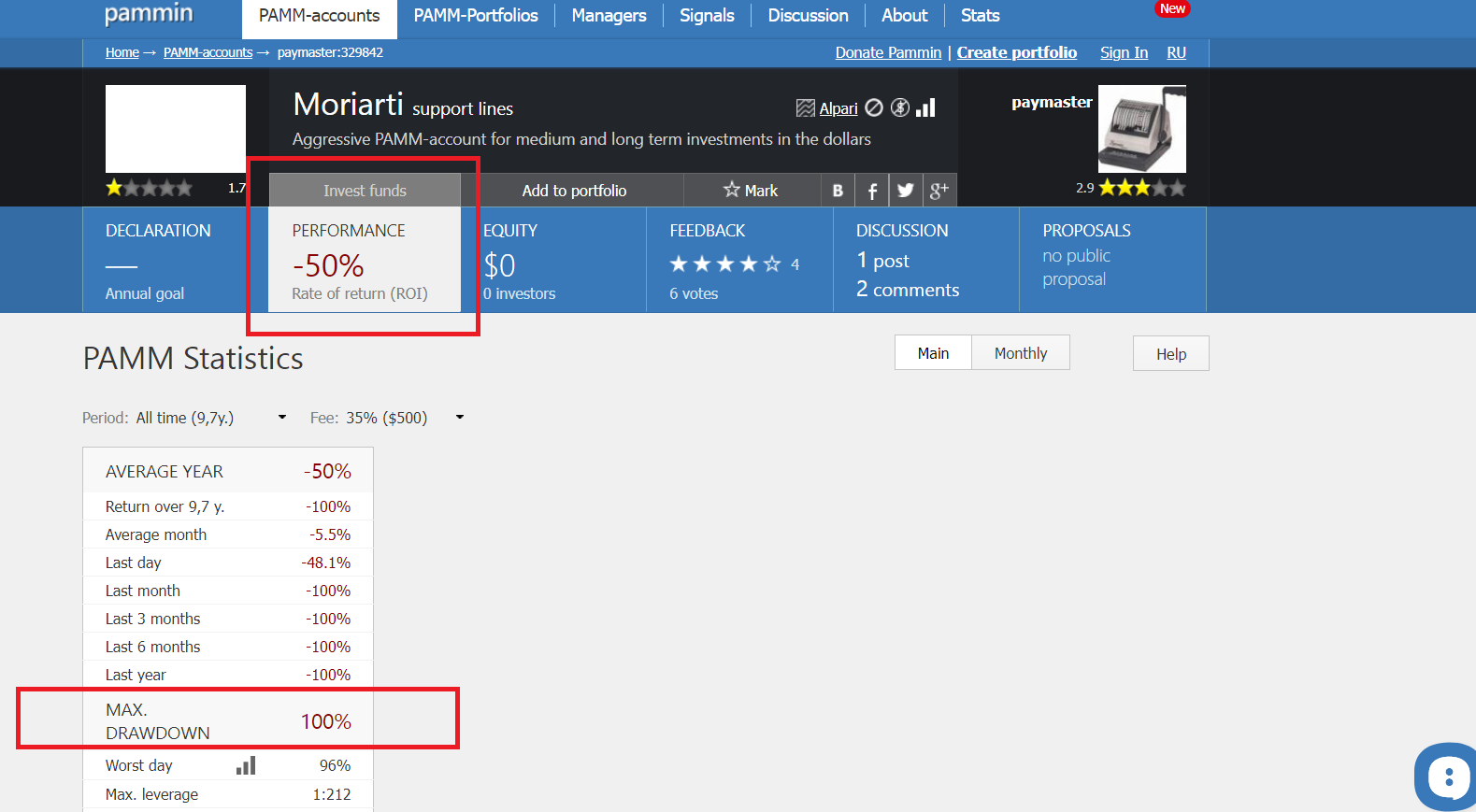The image size is (1476, 812).
Task: Click the VK share icon labeled B
Action: (838, 191)
